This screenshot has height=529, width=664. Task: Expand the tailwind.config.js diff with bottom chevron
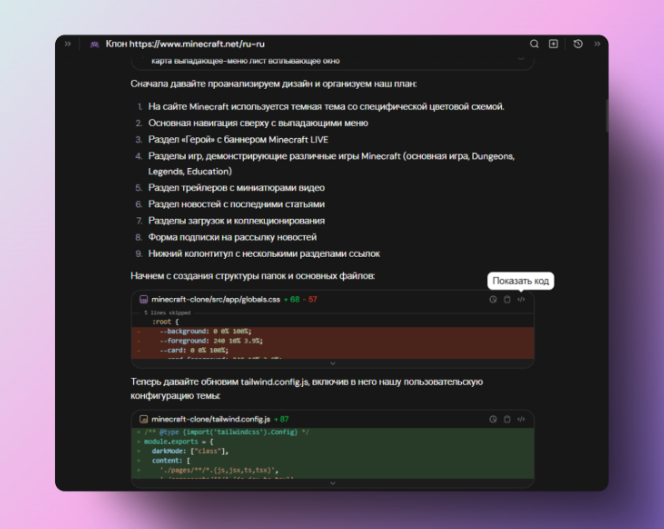point(333,483)
